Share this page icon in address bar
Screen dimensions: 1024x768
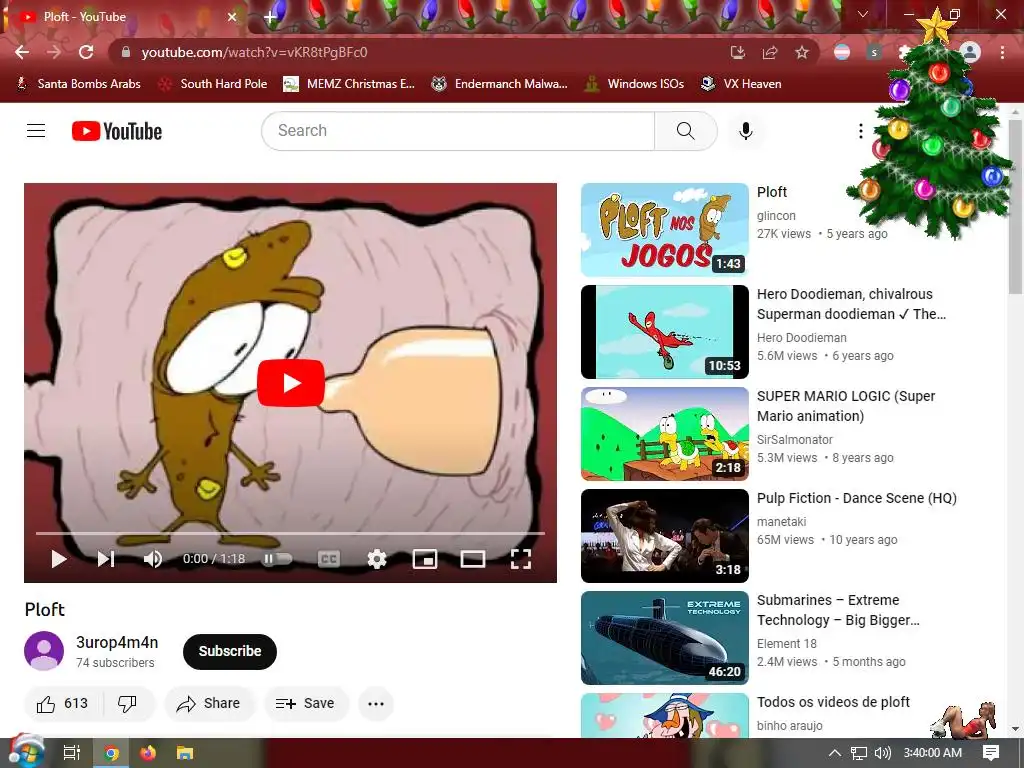coord(770,52)
